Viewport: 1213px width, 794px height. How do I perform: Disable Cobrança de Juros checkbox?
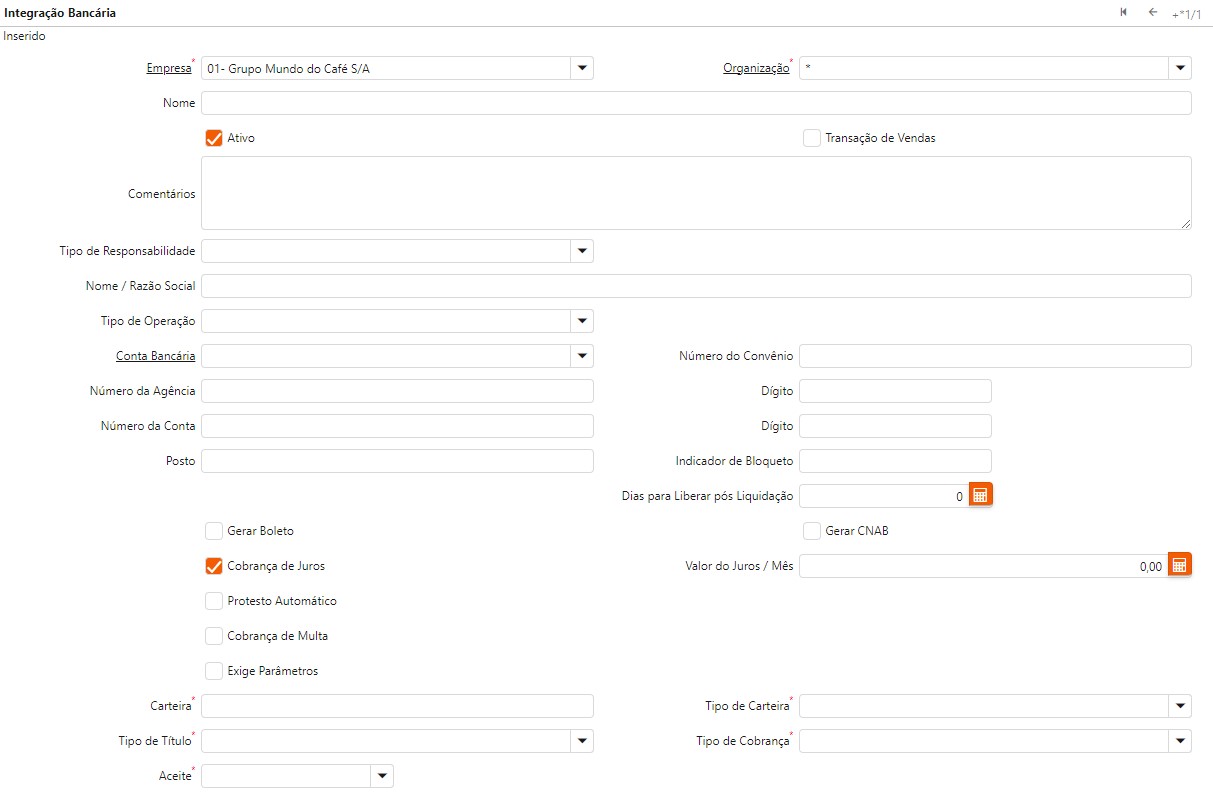[x=213, y=566]
